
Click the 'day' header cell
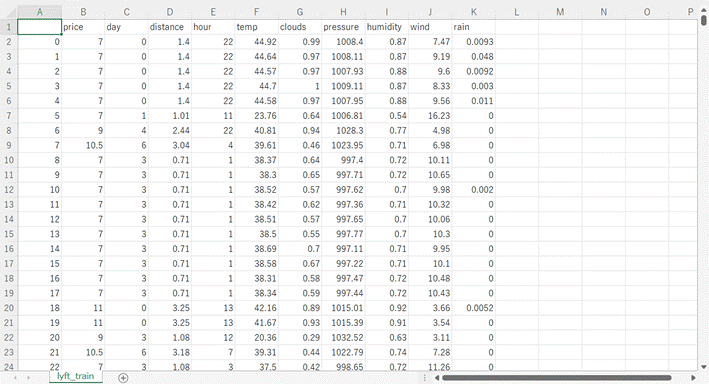(x=127, y=27)
